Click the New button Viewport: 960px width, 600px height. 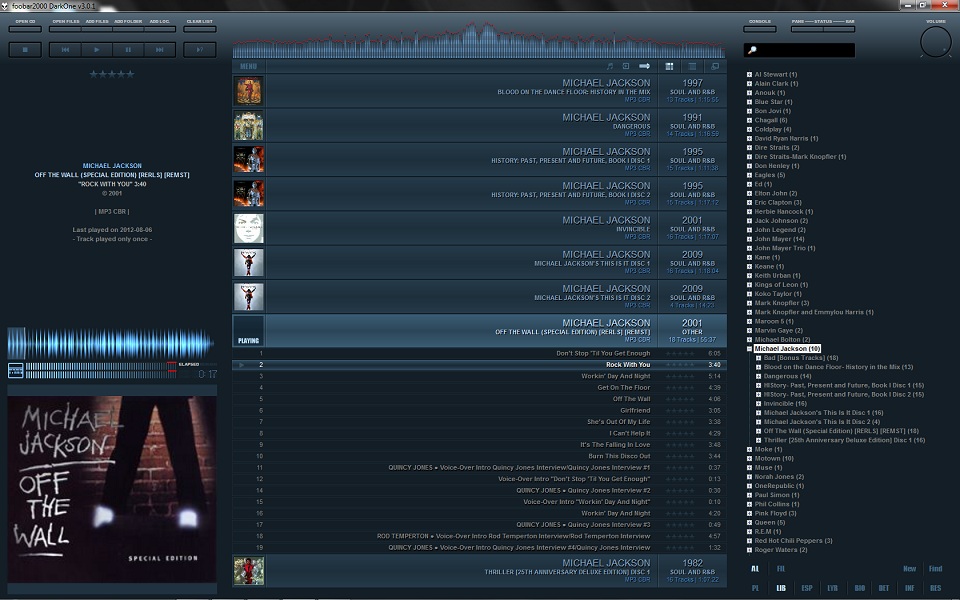click(x=909, y=569)
